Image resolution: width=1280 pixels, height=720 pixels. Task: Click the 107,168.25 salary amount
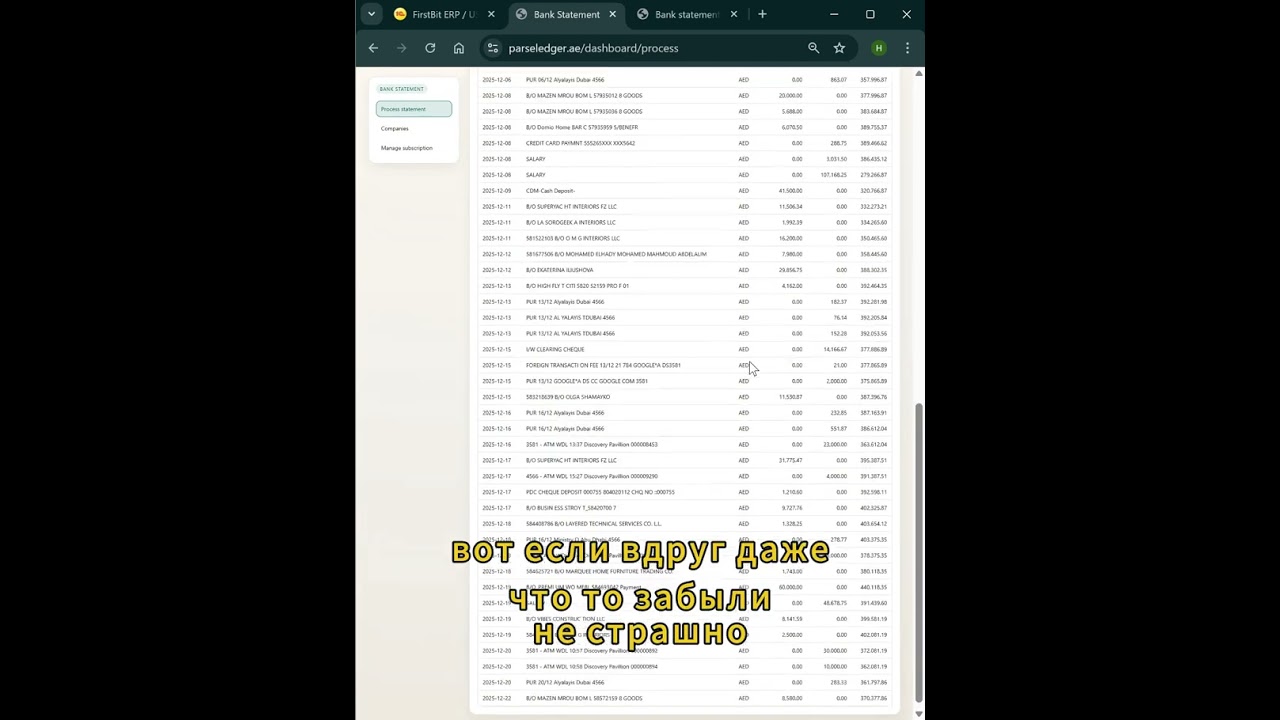(833, 175)
